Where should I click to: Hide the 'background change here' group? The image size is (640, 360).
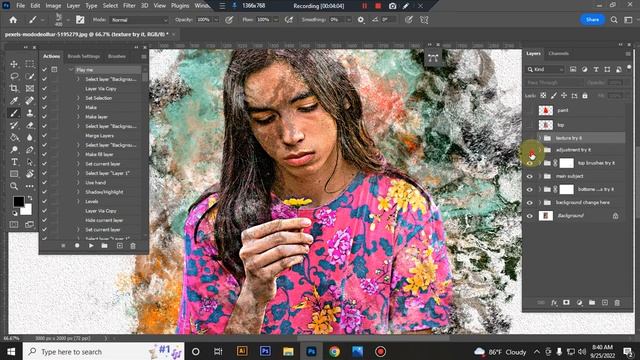pos(530,203)
